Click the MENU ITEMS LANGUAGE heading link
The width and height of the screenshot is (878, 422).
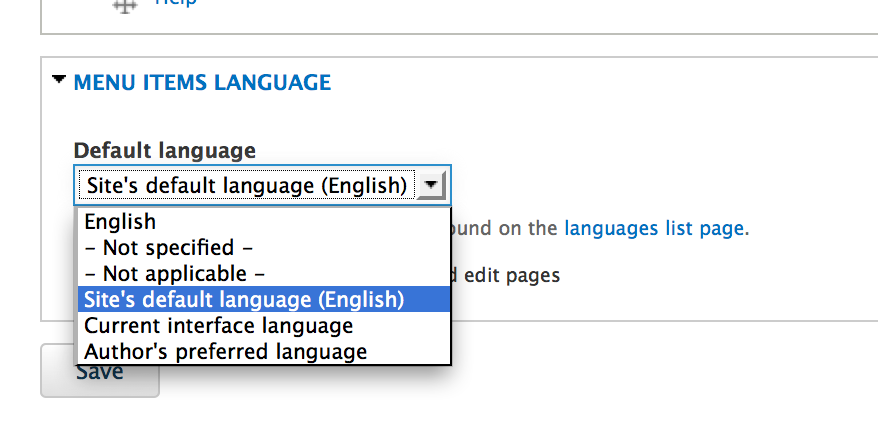202,83
